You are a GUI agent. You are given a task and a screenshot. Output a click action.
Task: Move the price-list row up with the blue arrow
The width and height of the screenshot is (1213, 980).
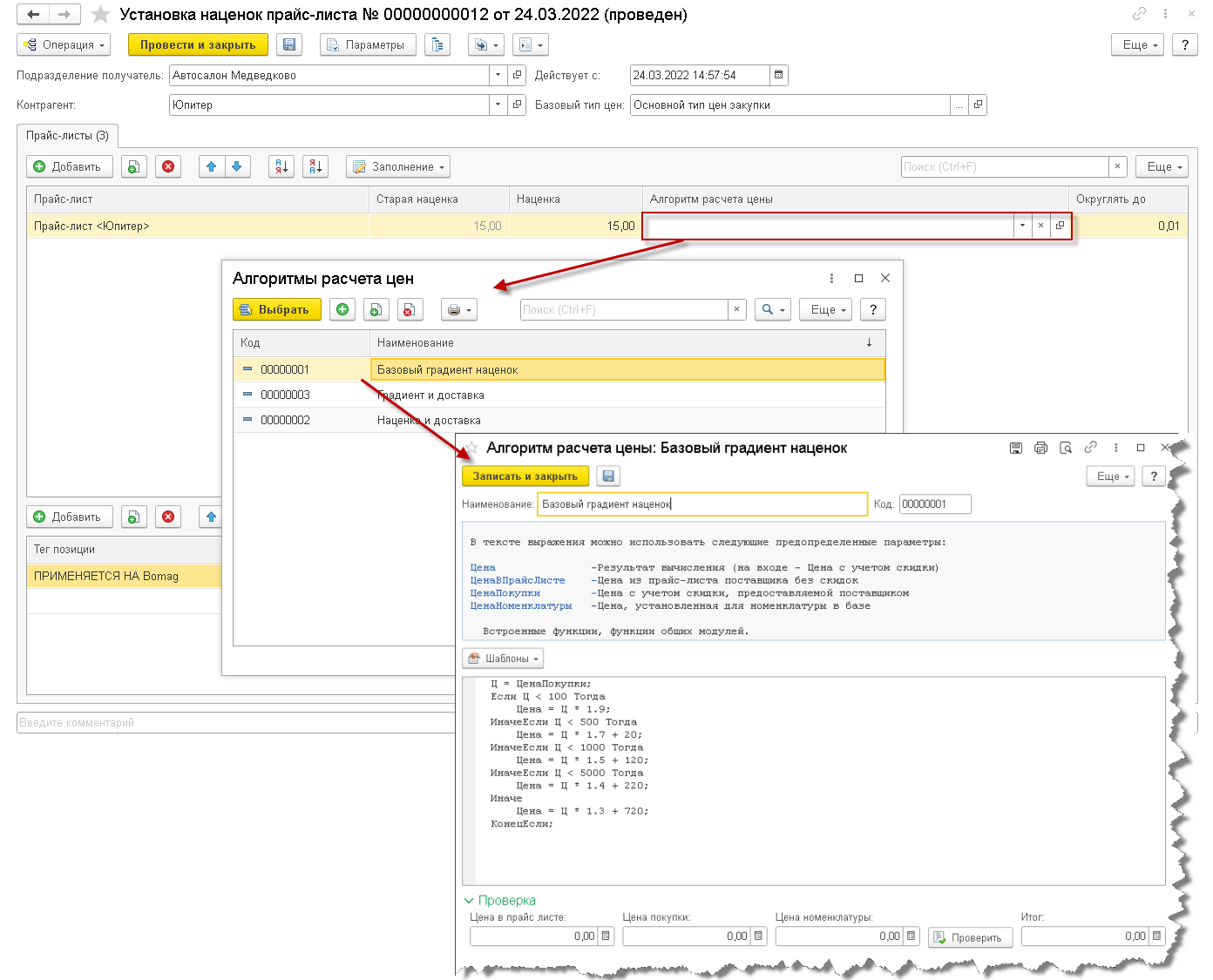(x=212, y=166)
